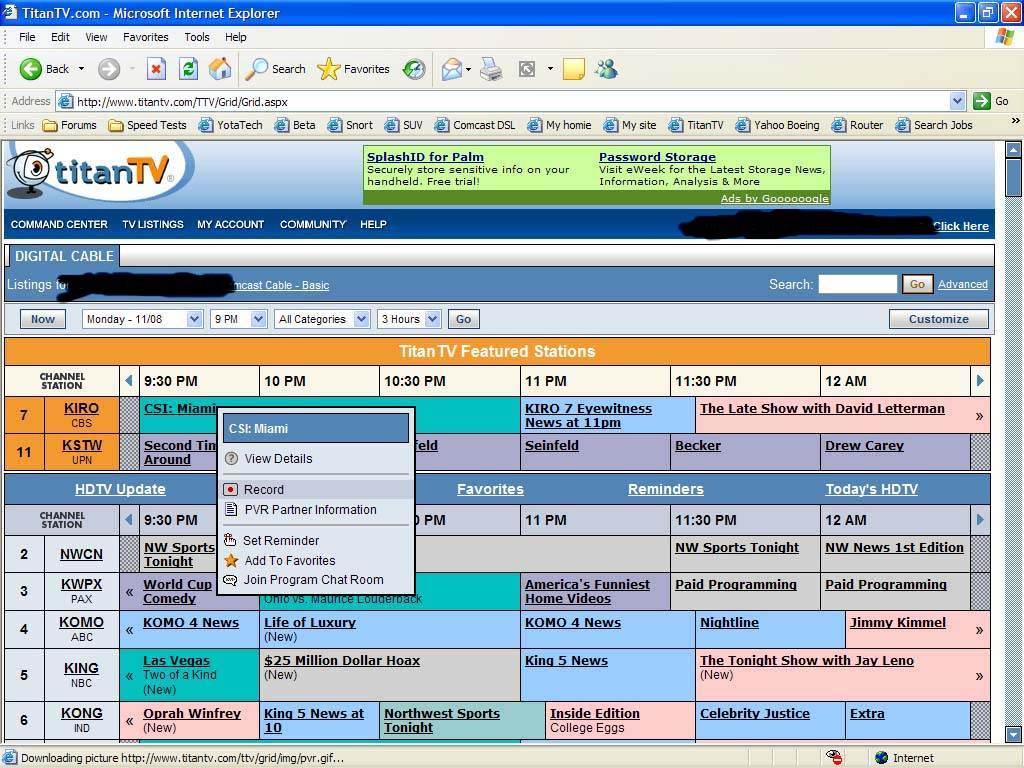Open the KIRO station link
The width and height of the screenshot is (1024, 768).
click(81, 408)
